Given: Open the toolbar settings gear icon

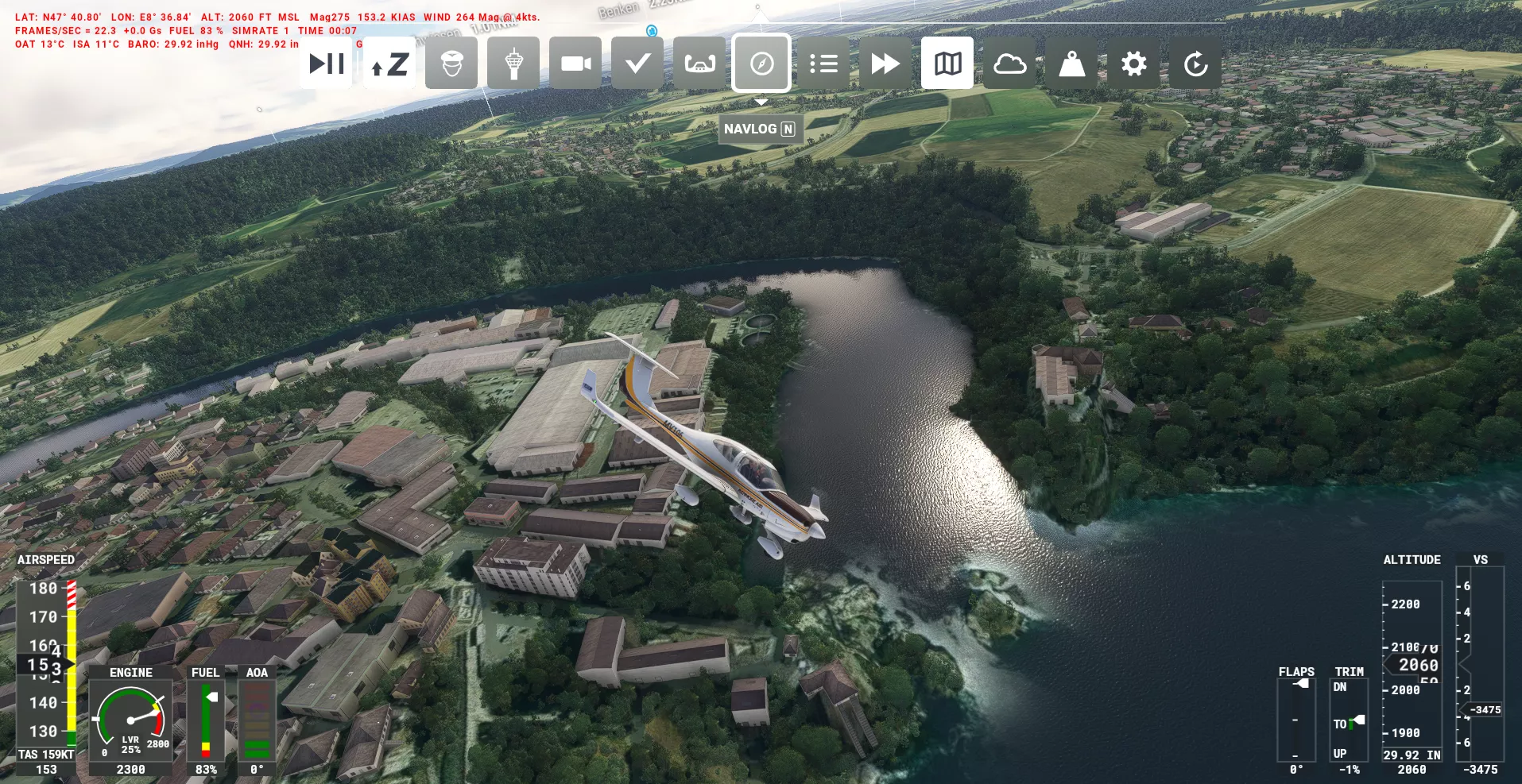Looking at the screenshot, I should click(1133, 63).
